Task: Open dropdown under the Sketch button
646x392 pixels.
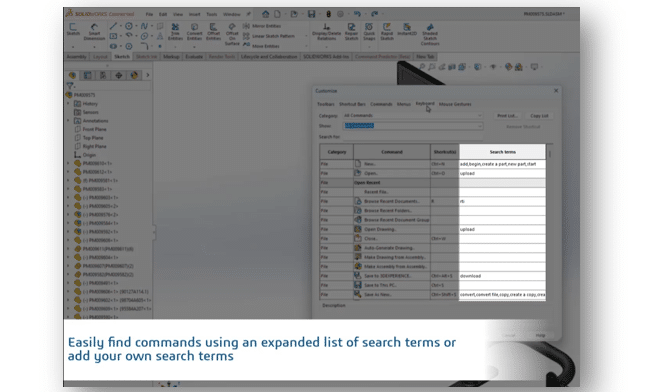Action: [x=73, y=47]
